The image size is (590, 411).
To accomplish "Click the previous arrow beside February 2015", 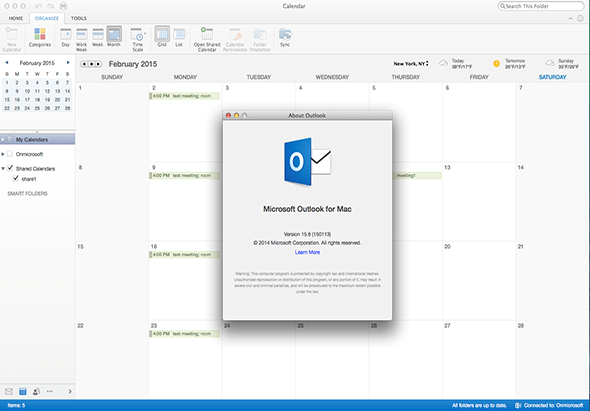I will 84,64.
